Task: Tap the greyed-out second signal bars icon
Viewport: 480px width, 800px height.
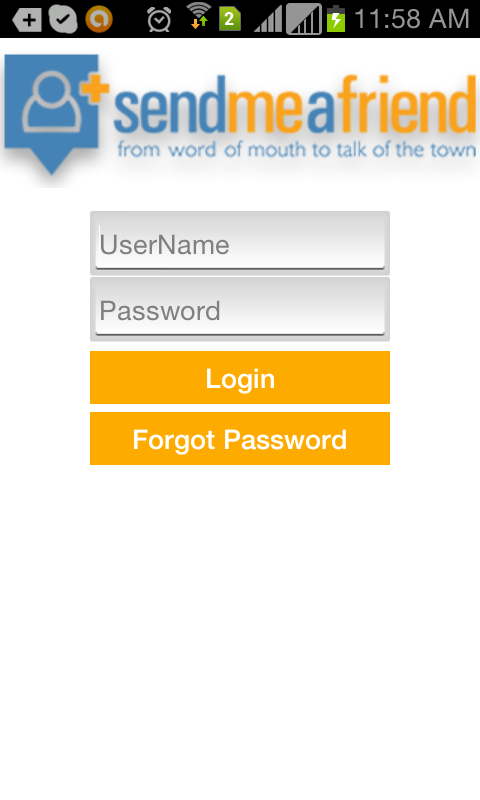Action: click(304, 19)
